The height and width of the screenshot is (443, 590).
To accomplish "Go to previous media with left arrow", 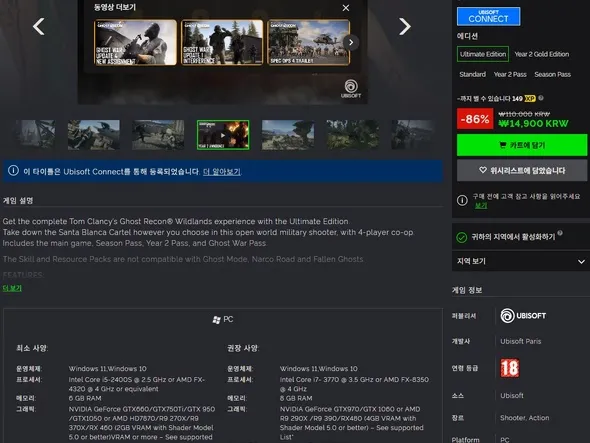I will (x=39, y=27).
